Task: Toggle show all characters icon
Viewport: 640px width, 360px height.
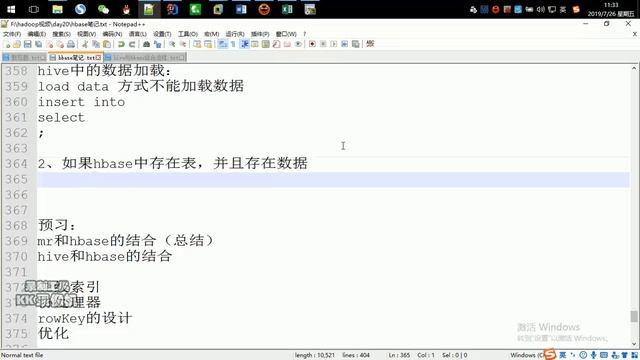Action: (233, 44)
